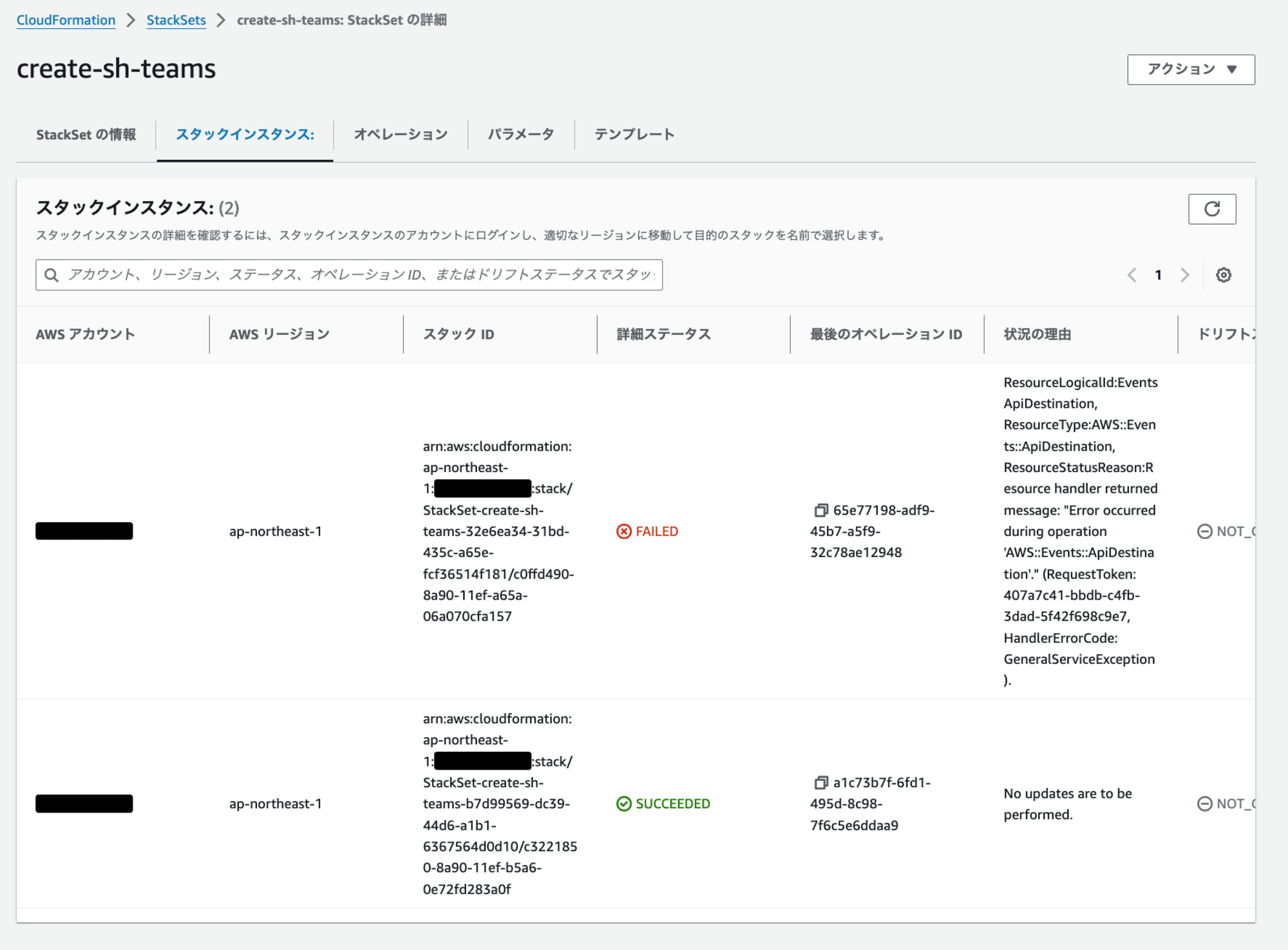Click operation ID text a1c73b7f-6fd1-495d-8c98-7f6c5e6ddaa9
Screen dimensions: 1288x950
pyautogui.click(x=871, y=804)
